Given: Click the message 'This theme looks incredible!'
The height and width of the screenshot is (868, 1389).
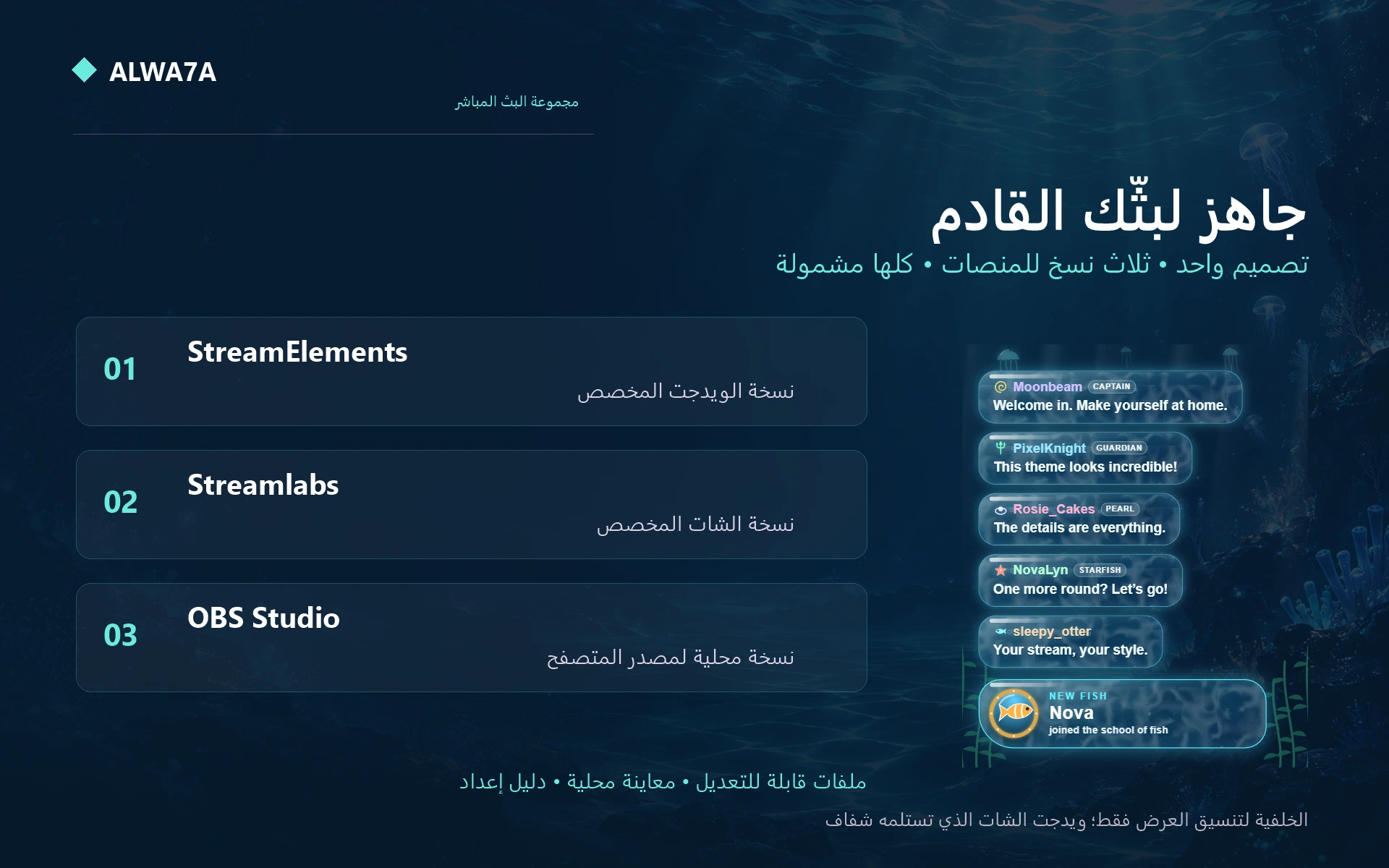Looking at the screenshot, I should coord(1085,467).
